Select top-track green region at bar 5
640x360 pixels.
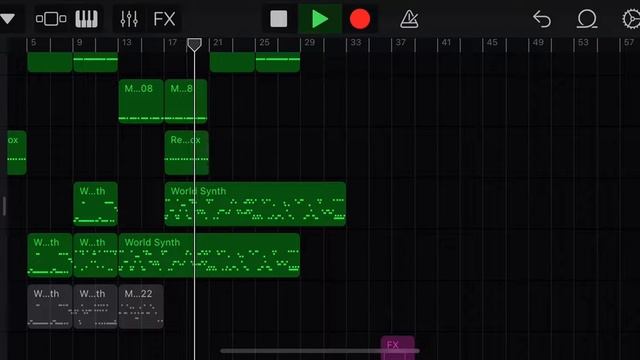50,62
